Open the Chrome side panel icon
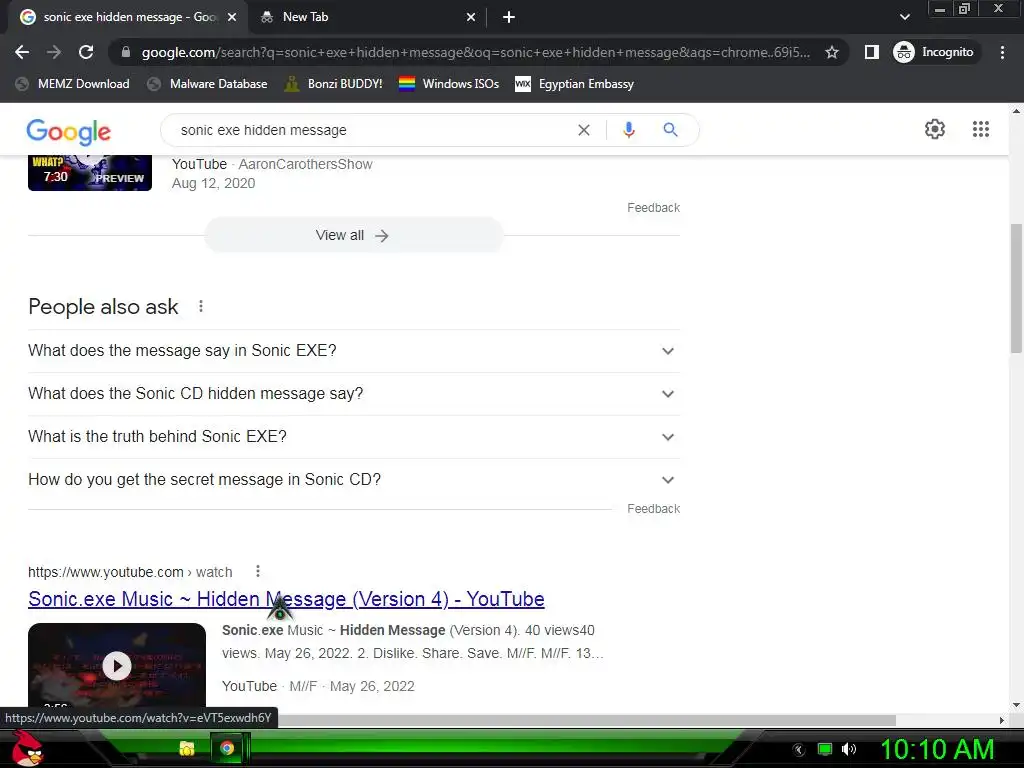Image resolution: width=1024 pixels, height=768 pixels. click(871, 52)
